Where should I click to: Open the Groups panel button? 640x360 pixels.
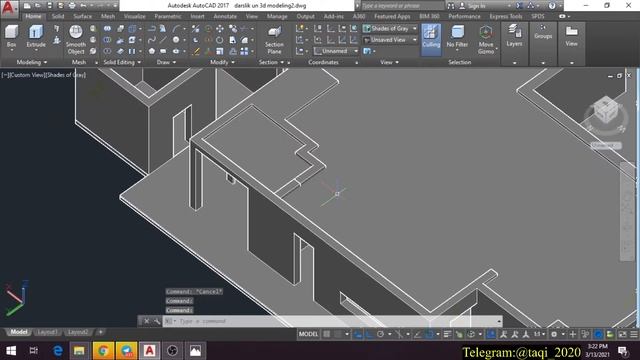(x=543, y=32)
